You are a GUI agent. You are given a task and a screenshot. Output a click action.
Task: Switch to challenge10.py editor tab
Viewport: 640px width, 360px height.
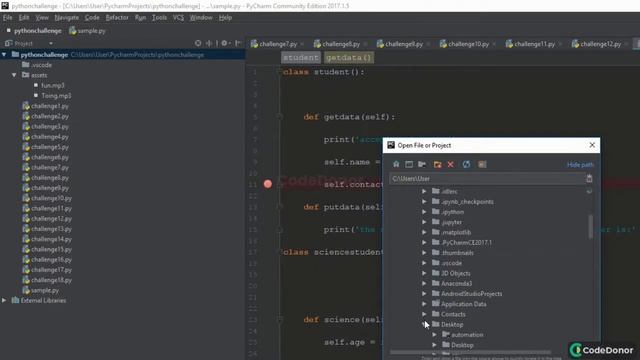468,44
